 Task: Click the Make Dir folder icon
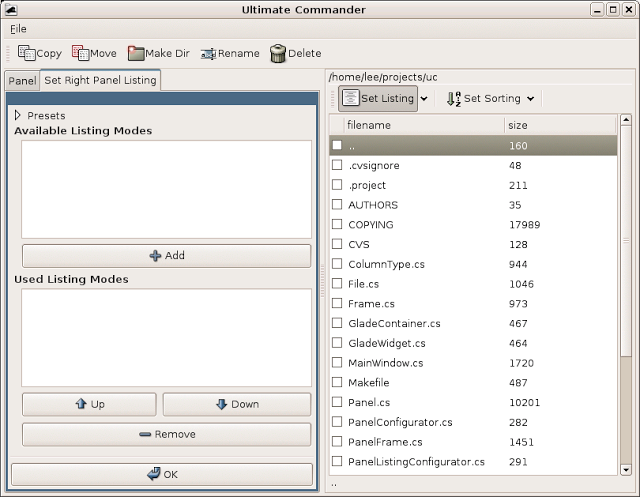click(x=136, y=53)
